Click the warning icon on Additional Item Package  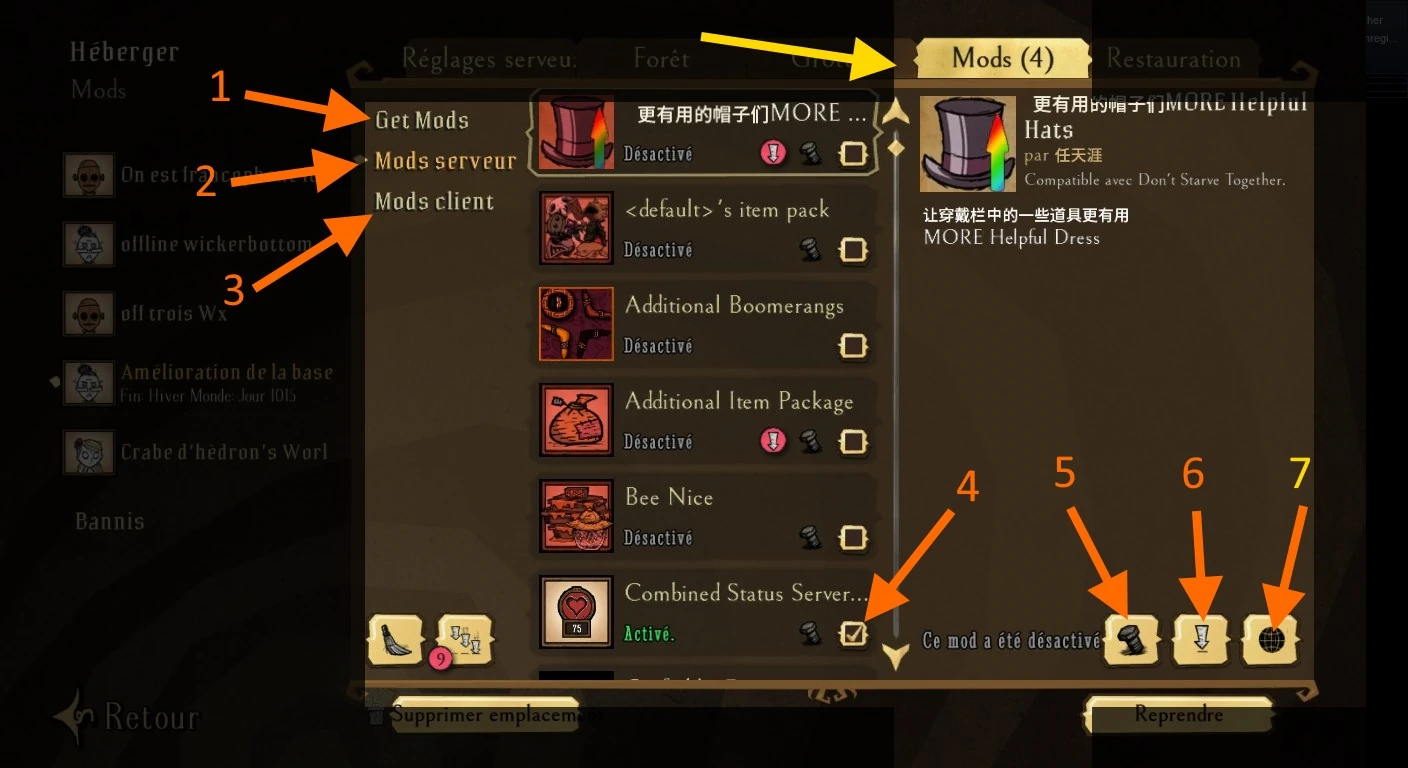click(x=773, y=441)
